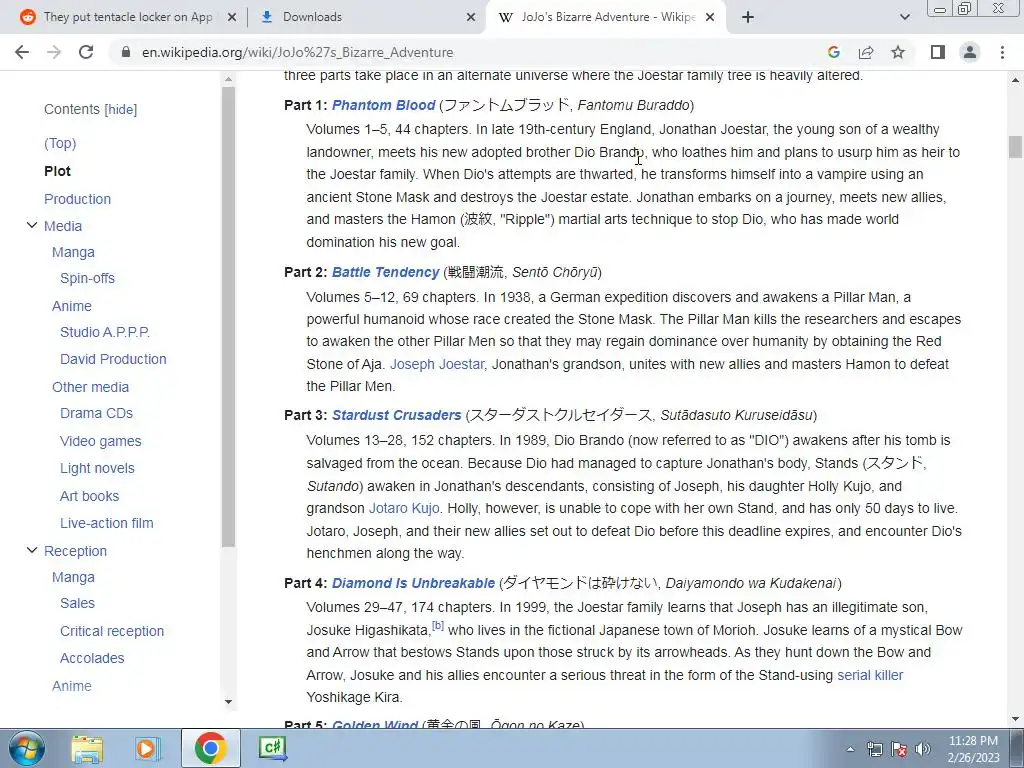Follow the Jotaro Kujo link
The height and width of the screenshot is (768, 1024).
click(404, 508)
